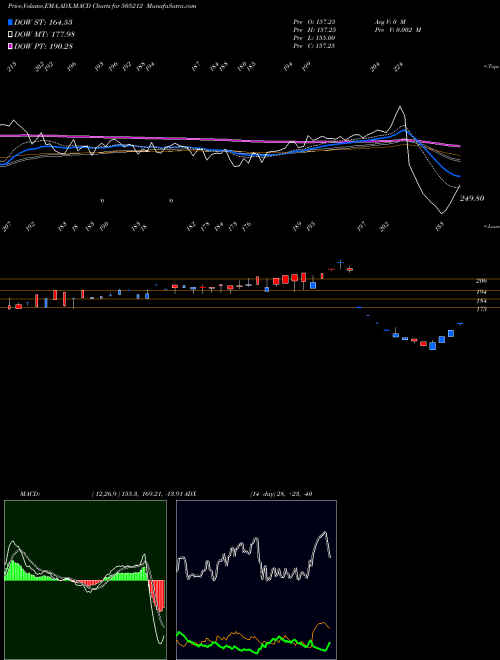Image resolution: width=500 pixels, height=660 pixels.
Task: Click the 194 level label
Action: pos(481,292)
